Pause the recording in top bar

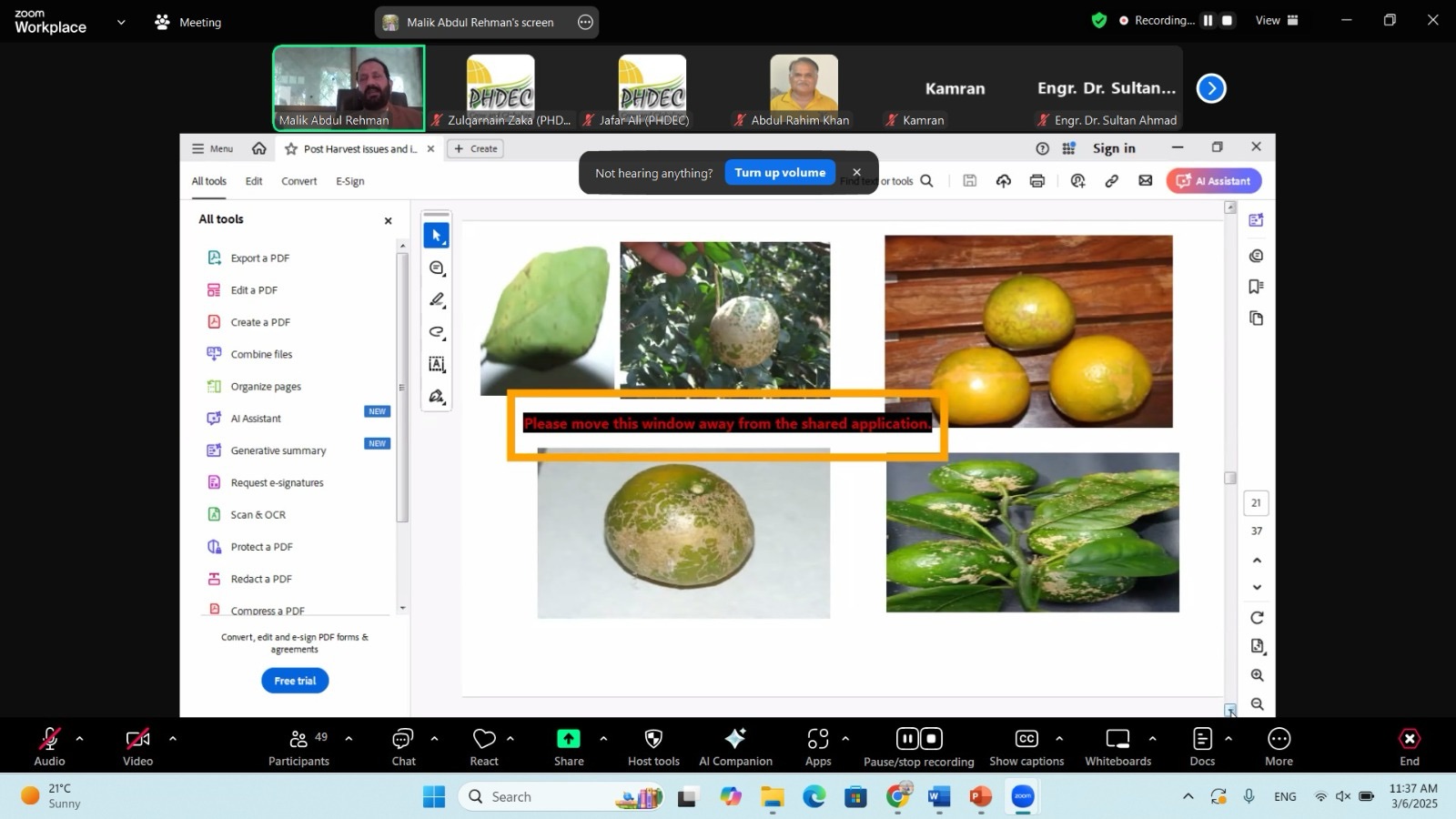(1208, 20)
